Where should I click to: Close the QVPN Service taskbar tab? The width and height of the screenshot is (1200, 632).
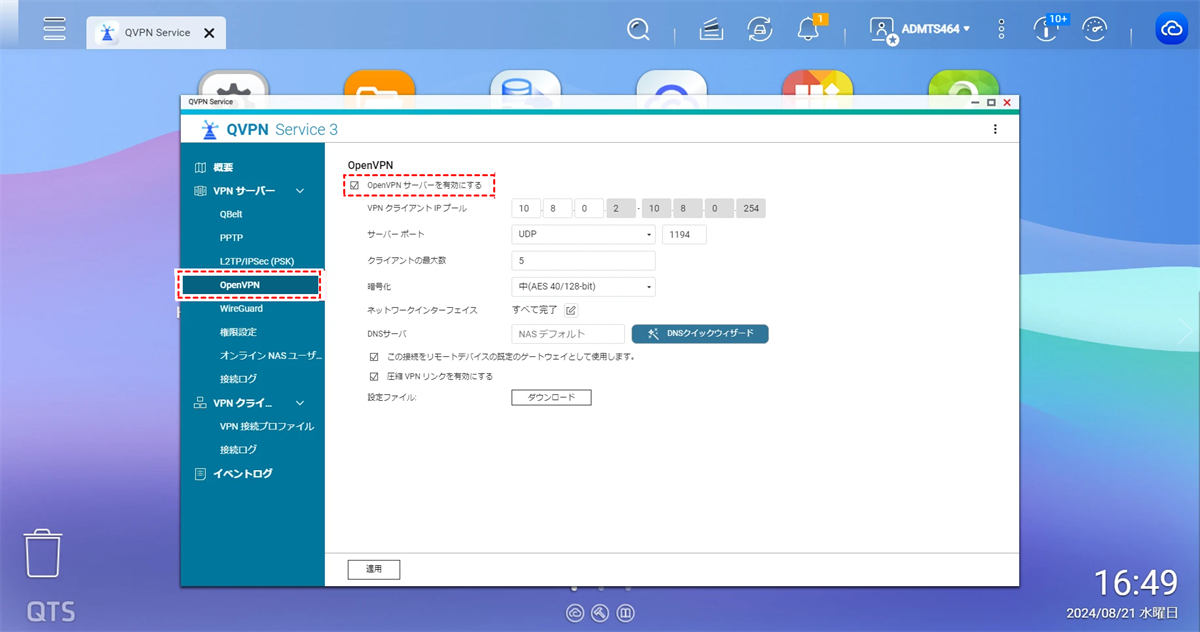coord(209,33)
